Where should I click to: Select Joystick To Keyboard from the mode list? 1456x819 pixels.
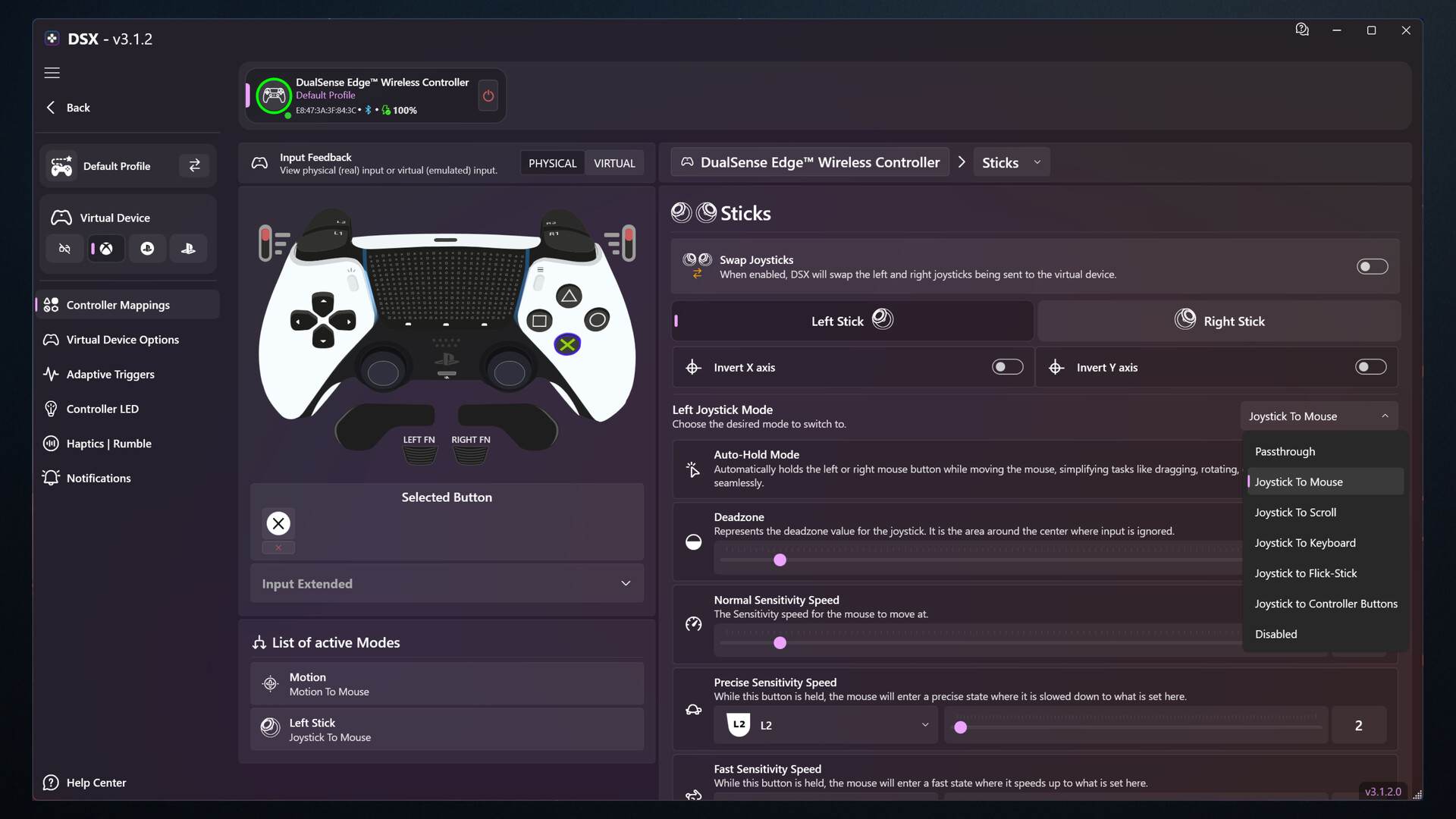1306,542
